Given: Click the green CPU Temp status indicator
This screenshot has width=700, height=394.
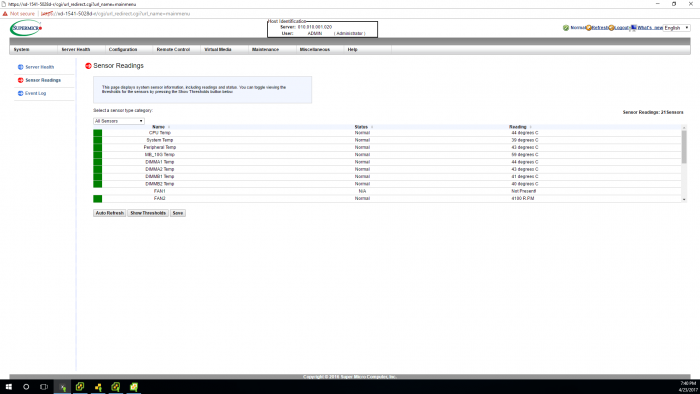Looking at the screenshot, I should point(98,133).
